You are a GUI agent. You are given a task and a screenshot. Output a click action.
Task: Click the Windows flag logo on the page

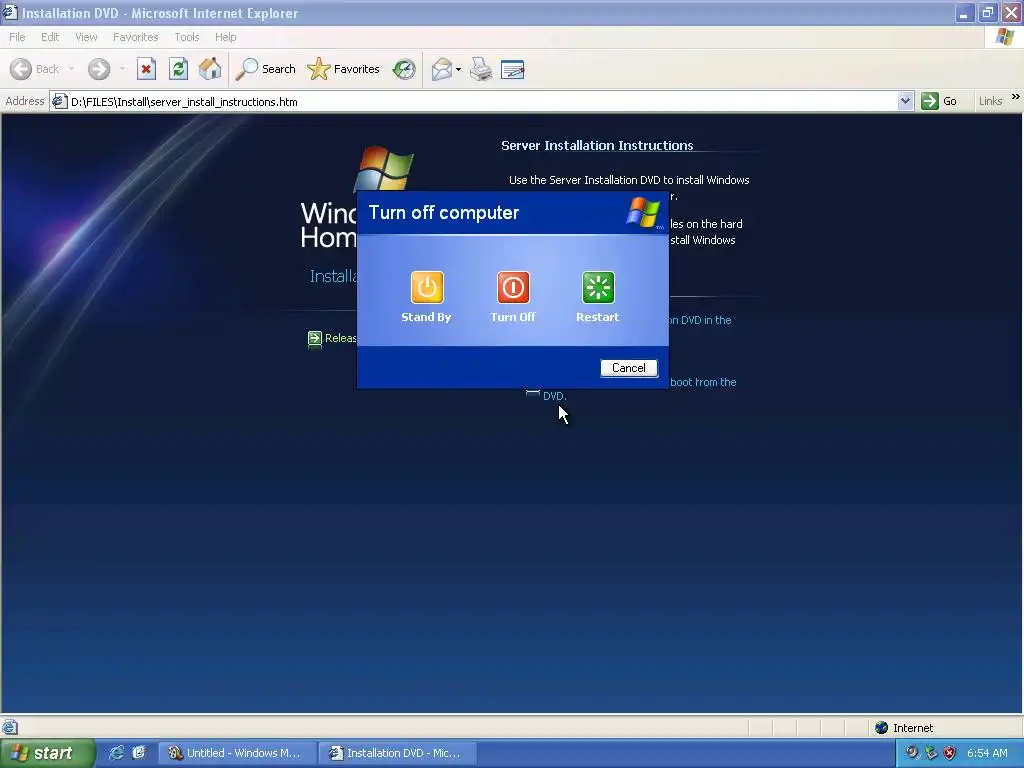pyautogui.click(x=384, y=168)
